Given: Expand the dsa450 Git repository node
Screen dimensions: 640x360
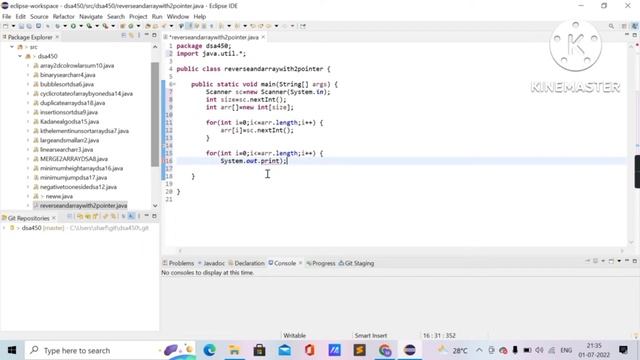Looking at the screenshot, I should click(x=4, y=228).
